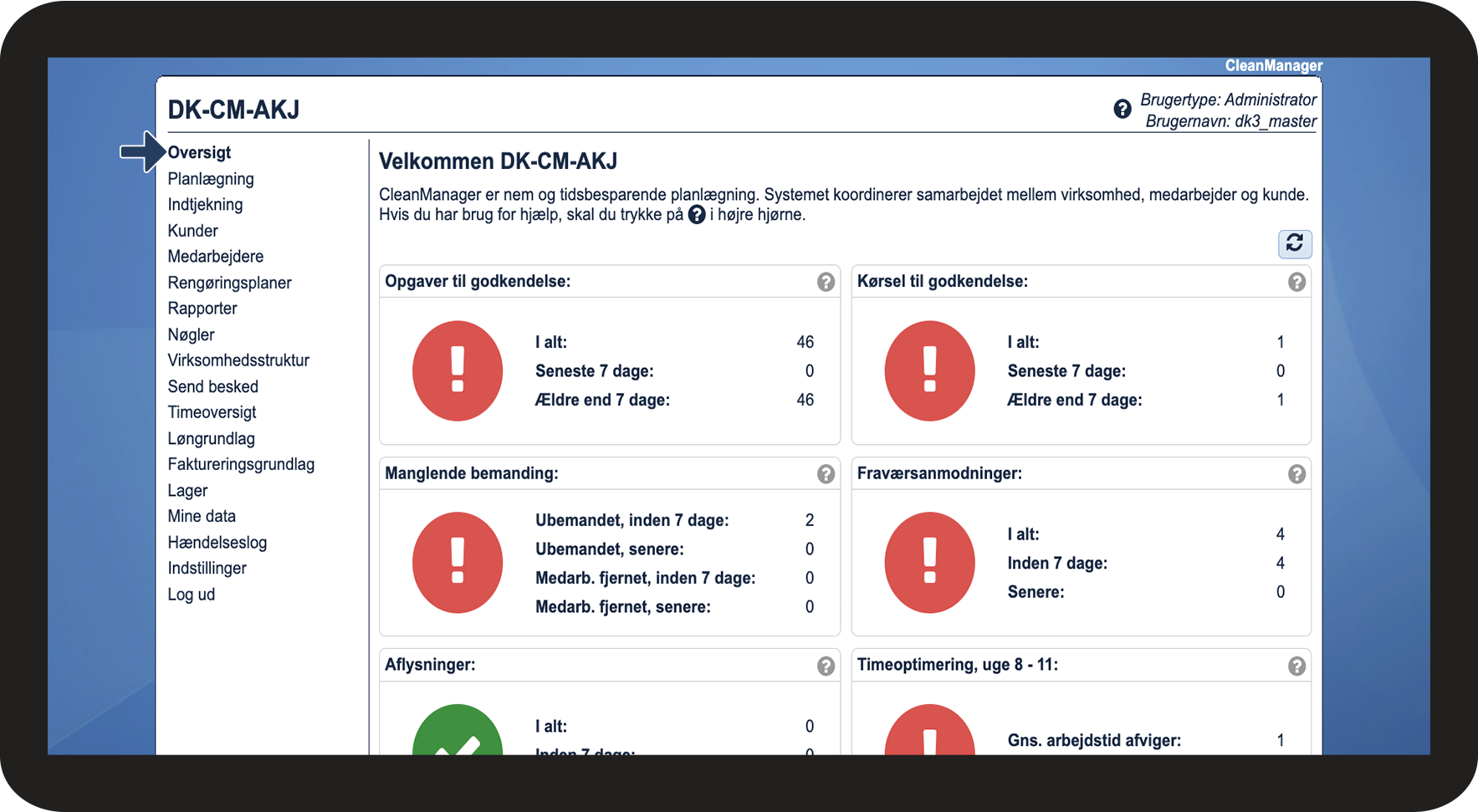
Task: Click the red alert icon in Timeoptimering
Action: [x=929, y=730]
